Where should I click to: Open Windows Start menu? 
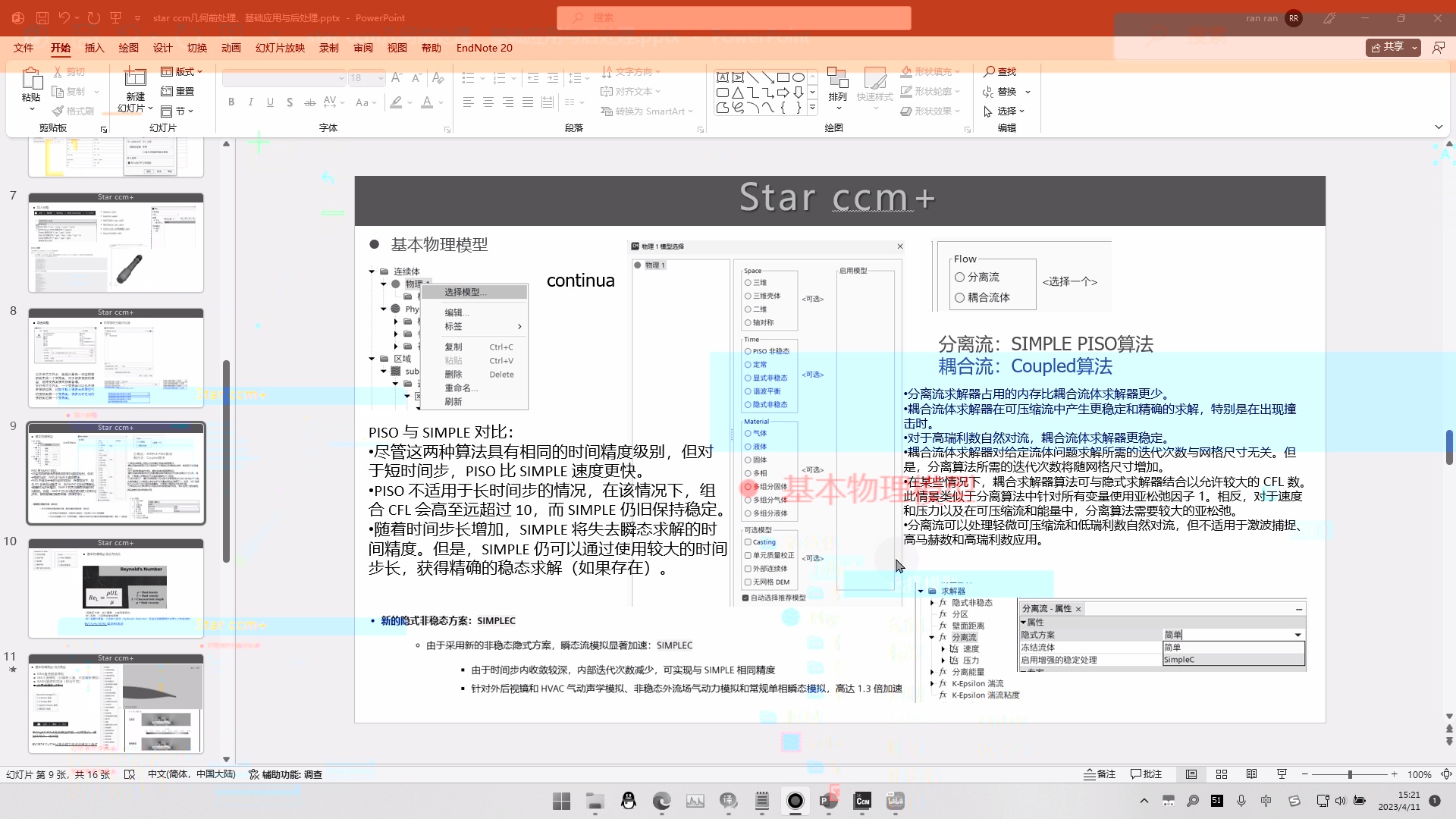pos(562,801)
